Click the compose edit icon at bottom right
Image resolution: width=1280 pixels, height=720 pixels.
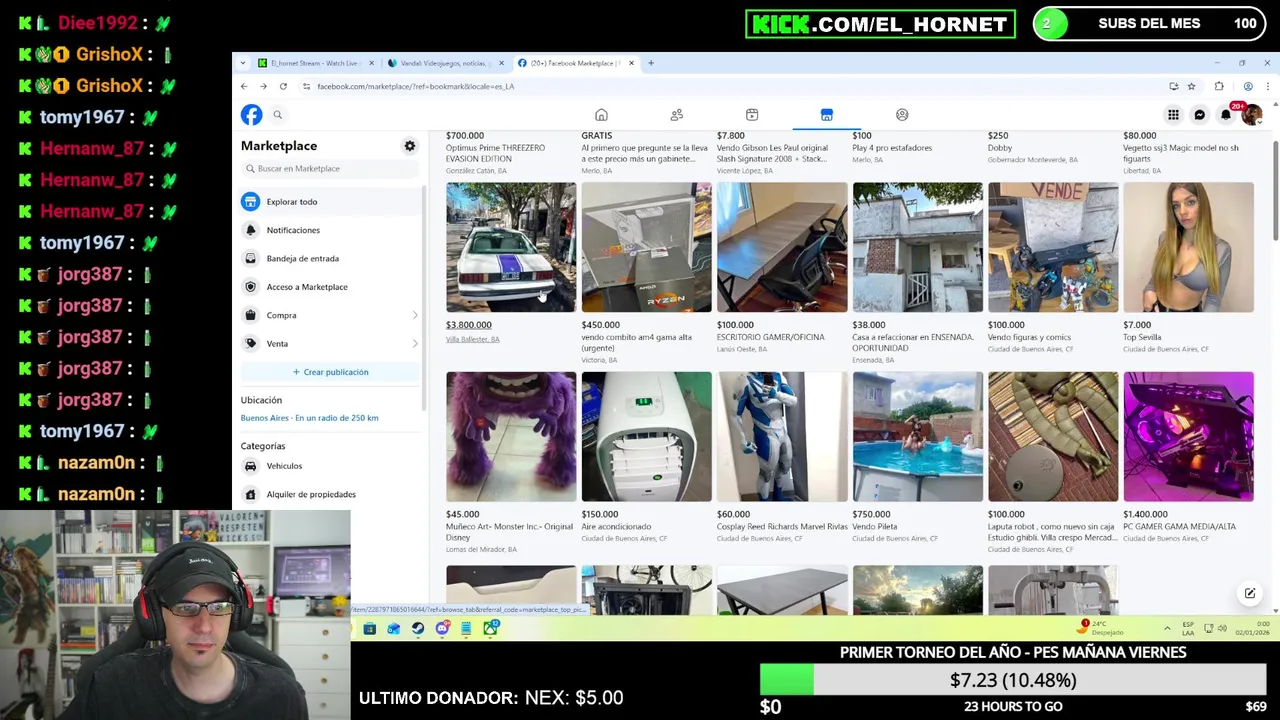point(1250,594)
